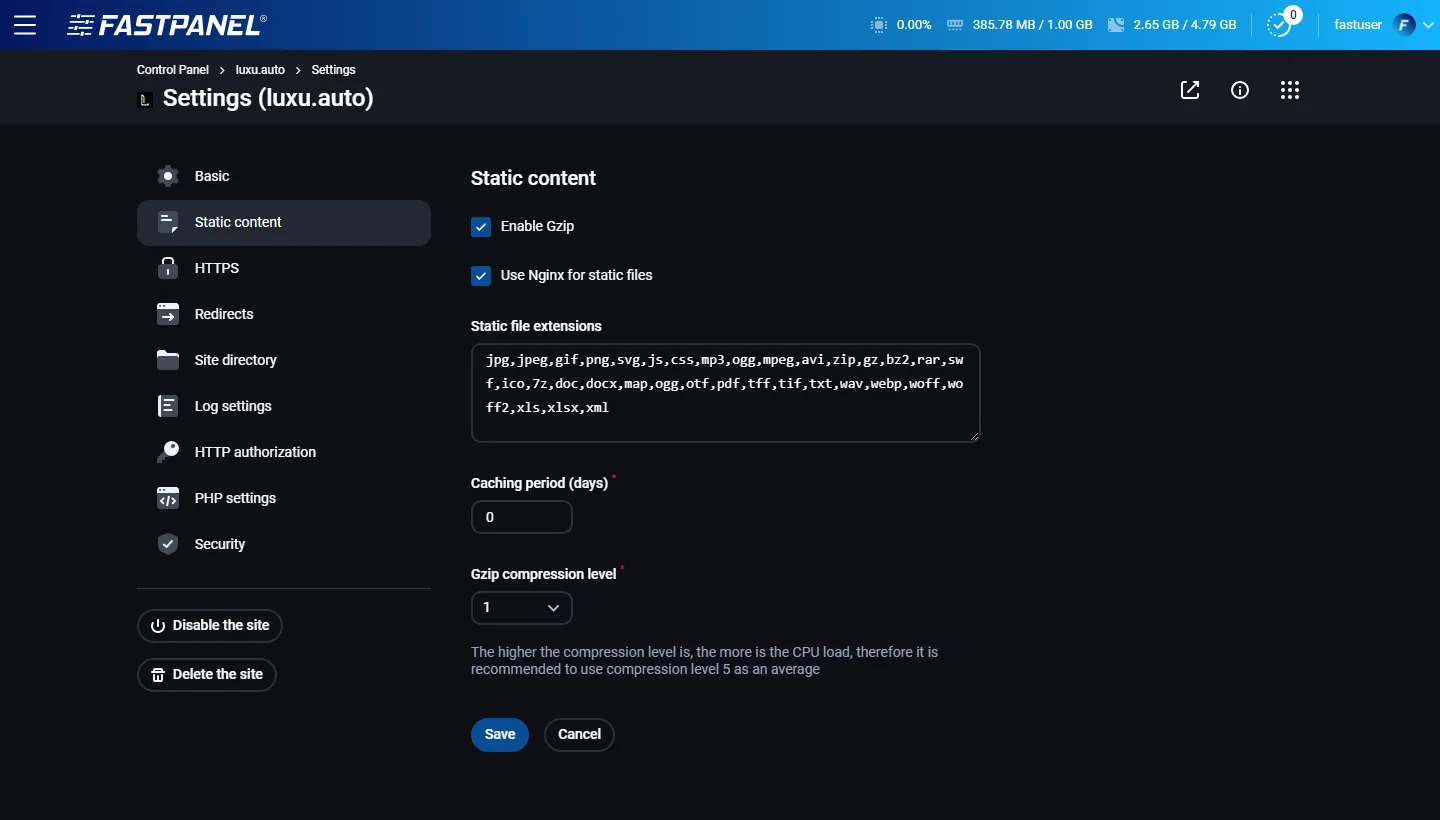Viewport: 1440px width, 820px height.
Task: Go to the HTTPS settings tab
Action: coord(284,268)
